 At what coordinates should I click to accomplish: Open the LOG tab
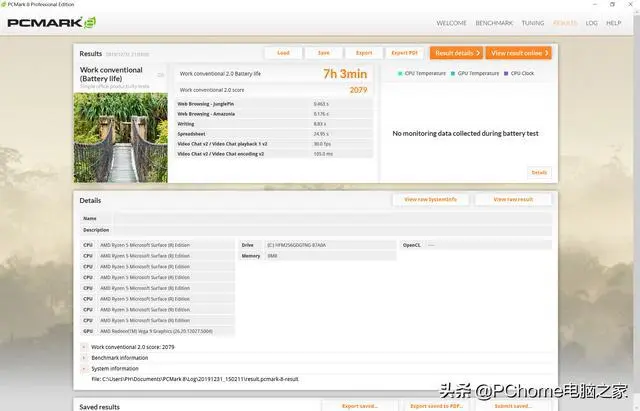[591, 23]
